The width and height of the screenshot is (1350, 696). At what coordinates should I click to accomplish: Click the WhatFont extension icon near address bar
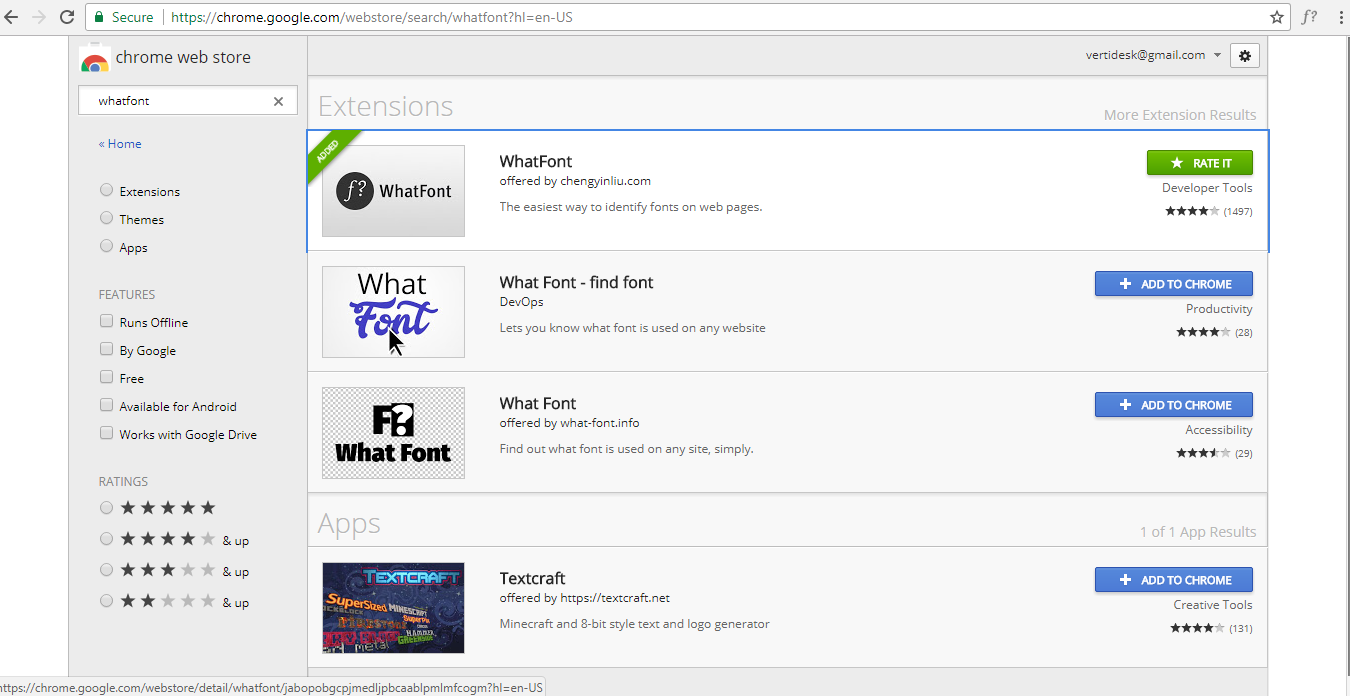[1310, 16]
